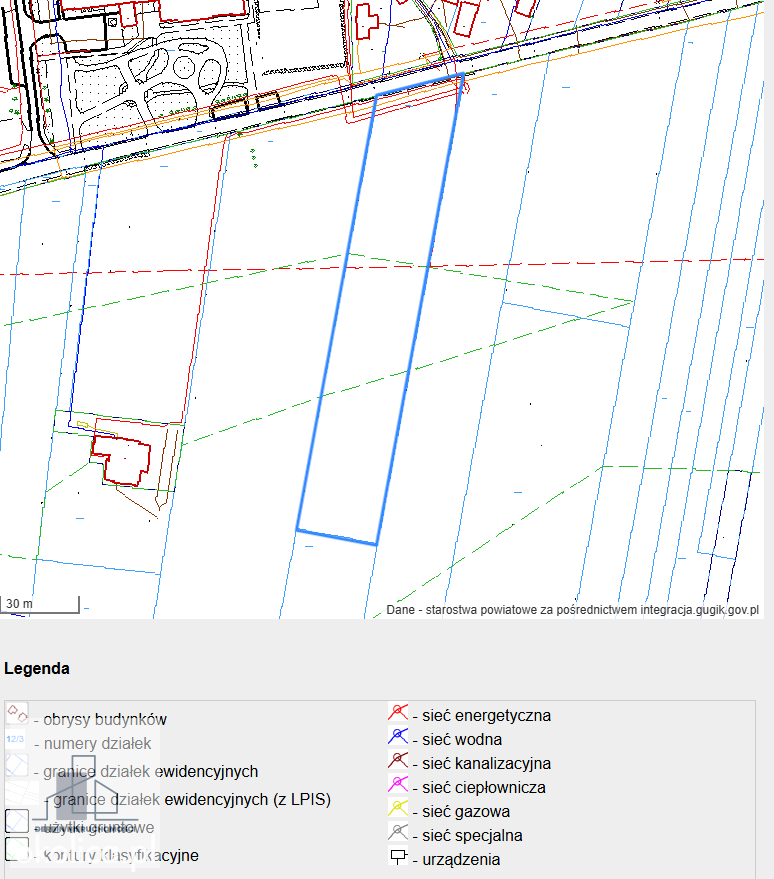This screenshot has width=774, height=879.
Task: Select the numery działek legend icon
Action: tap(16, 739)
